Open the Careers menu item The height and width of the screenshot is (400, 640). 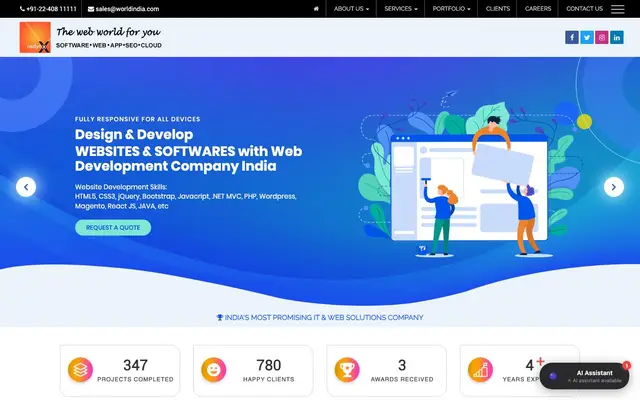pos(538,9)
